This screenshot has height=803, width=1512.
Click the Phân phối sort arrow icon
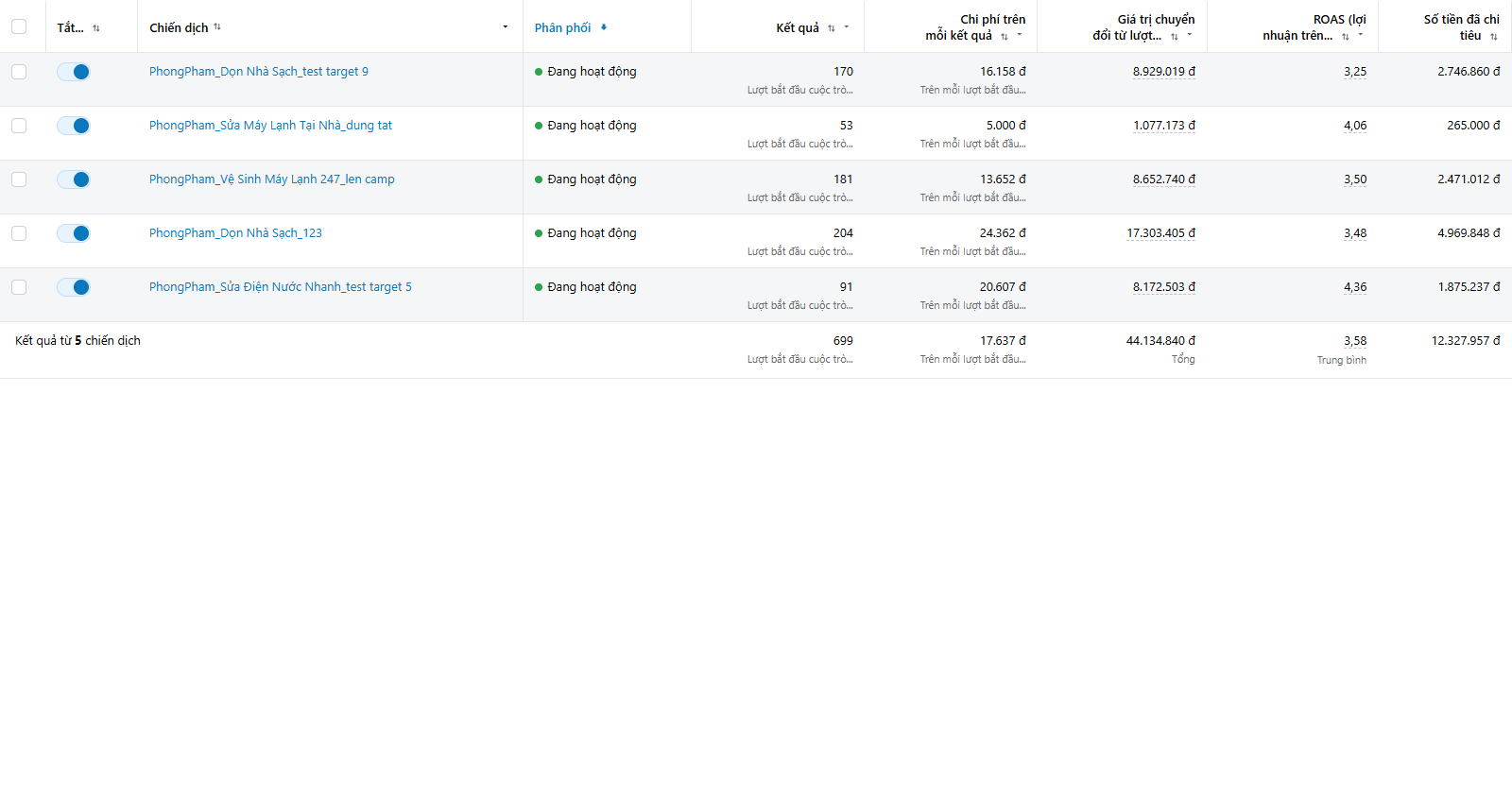coord(604,26)
